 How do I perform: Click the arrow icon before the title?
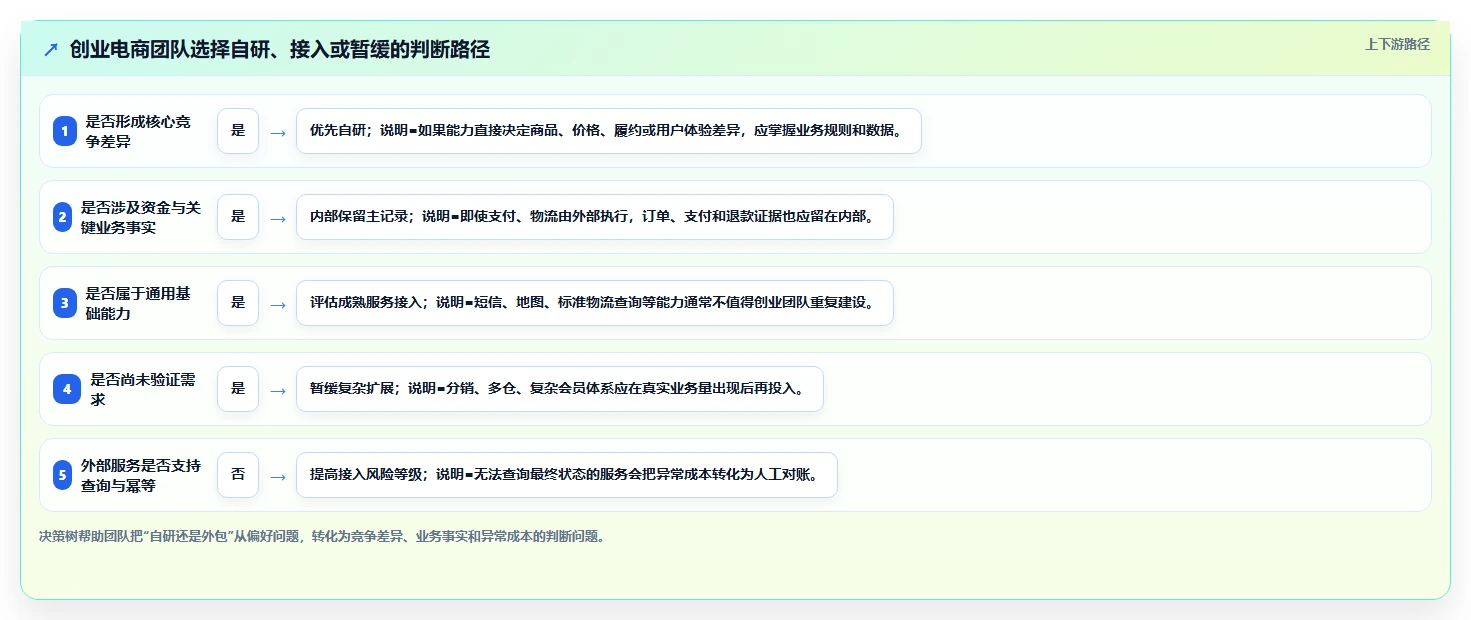[x=51, y=49]
